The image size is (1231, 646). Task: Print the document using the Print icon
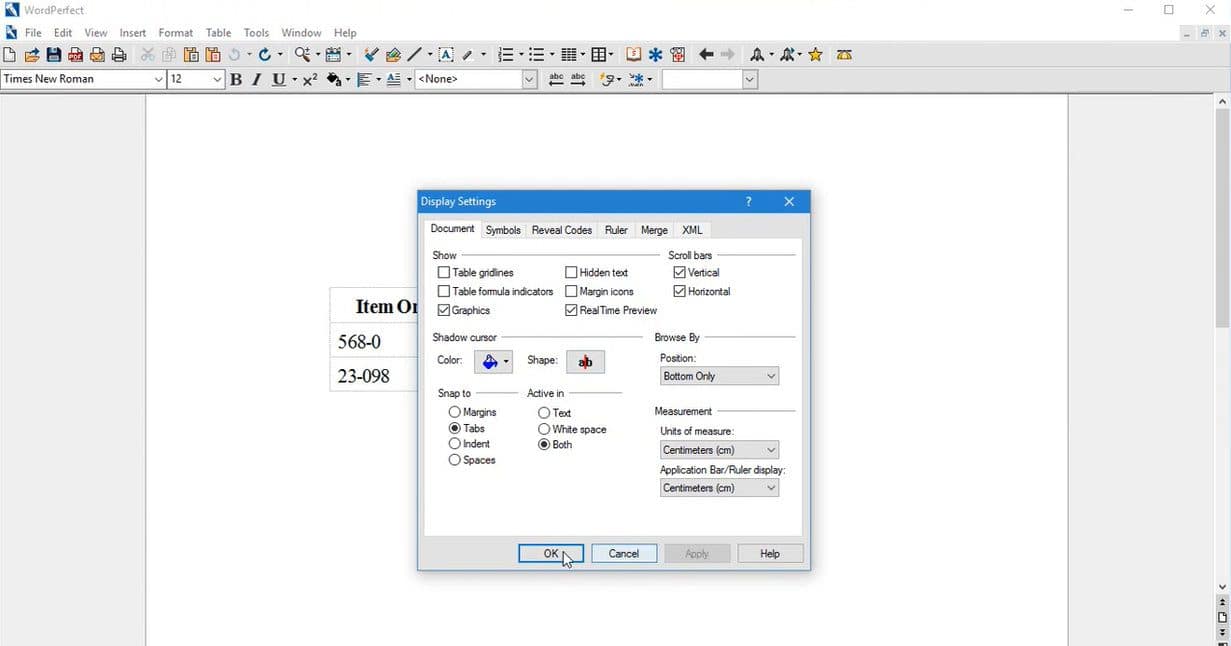(118, 54)
